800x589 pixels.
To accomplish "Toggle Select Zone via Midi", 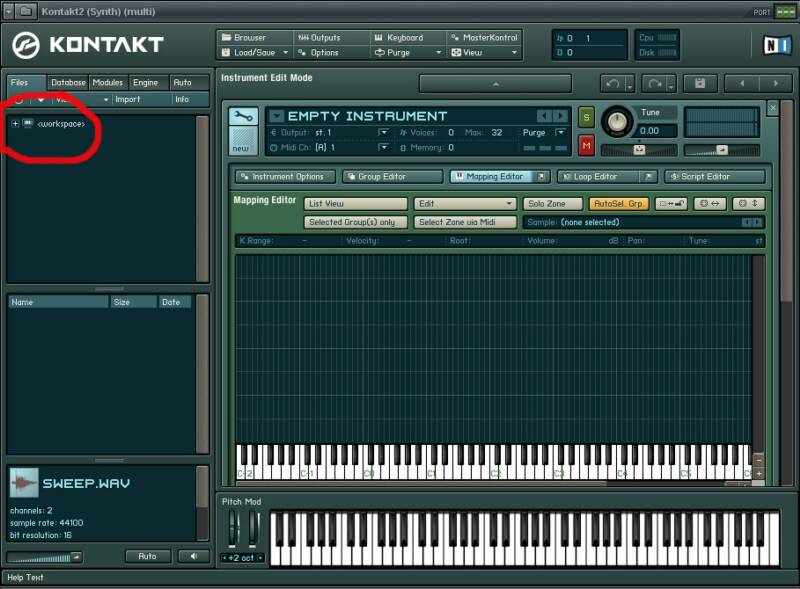I will 465,222.
